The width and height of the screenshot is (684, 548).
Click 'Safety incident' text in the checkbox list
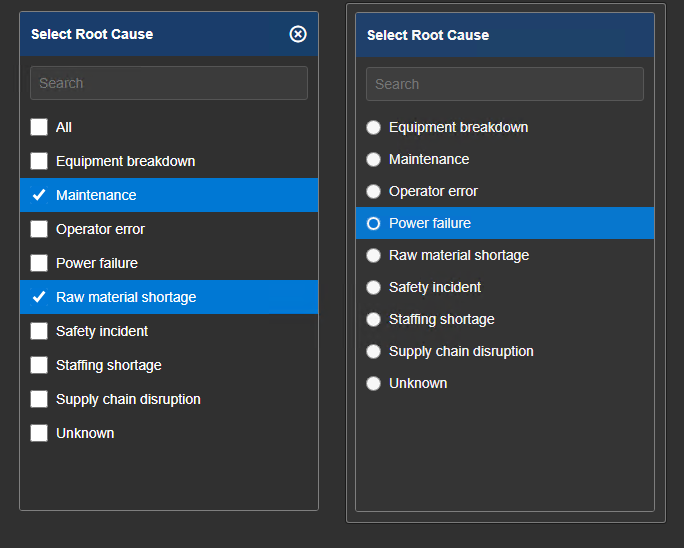pos(102,331)
